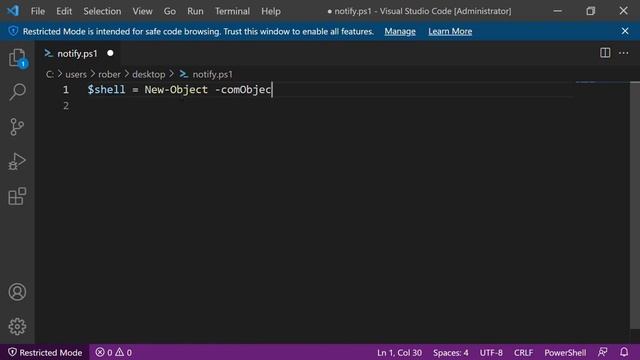640x360 pixels.
Task: Change indentation via Spaces: 4
Action: (451, 352)
